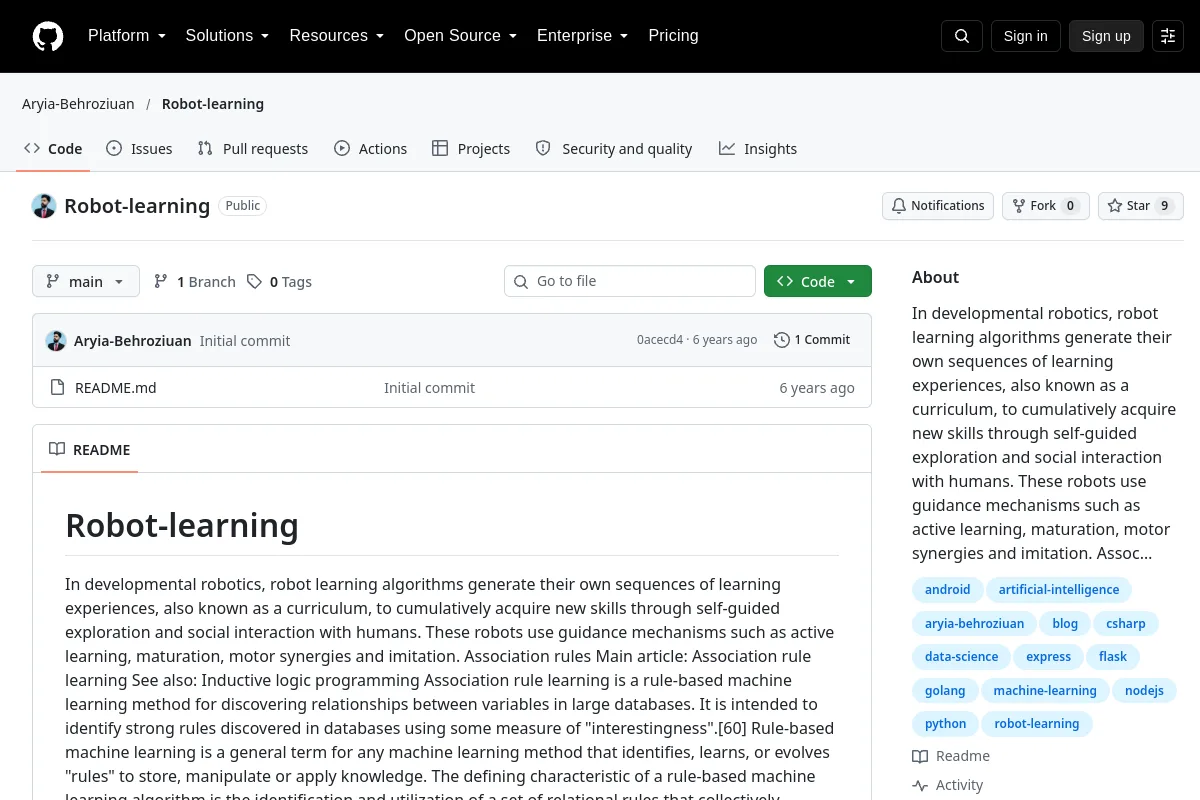Image resolution: width=1200 pixels, height=800 pixels.
Task: Click the README.md file icon
Action: [57, 388]
